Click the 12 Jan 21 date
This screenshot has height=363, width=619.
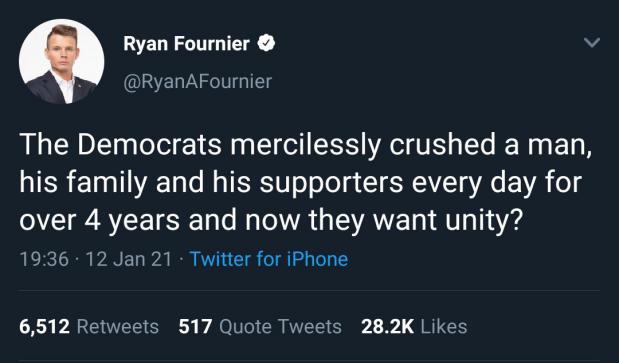(x=129, y=259)
